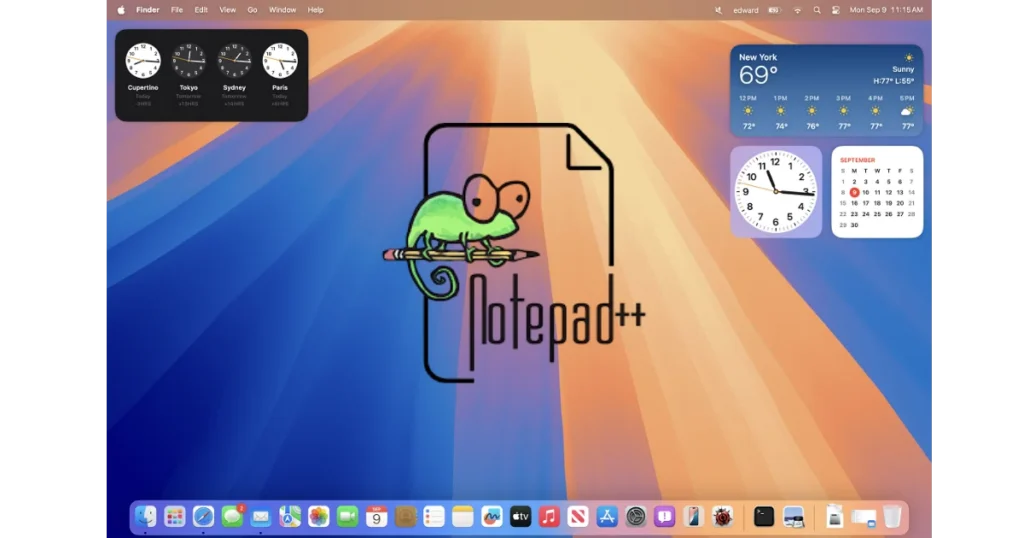
Task: Launch Music from the Dock
Action: pyautogui.click(x=549, y=517)
